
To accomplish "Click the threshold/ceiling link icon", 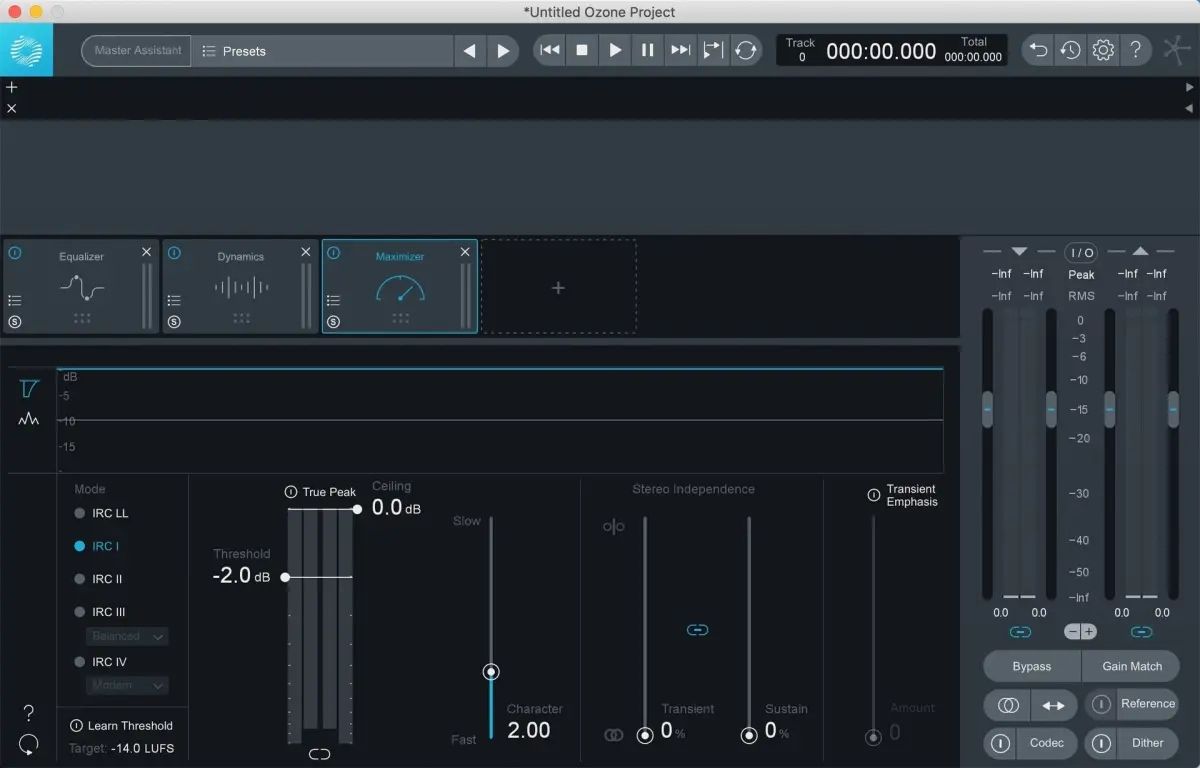I will [320, 754].
